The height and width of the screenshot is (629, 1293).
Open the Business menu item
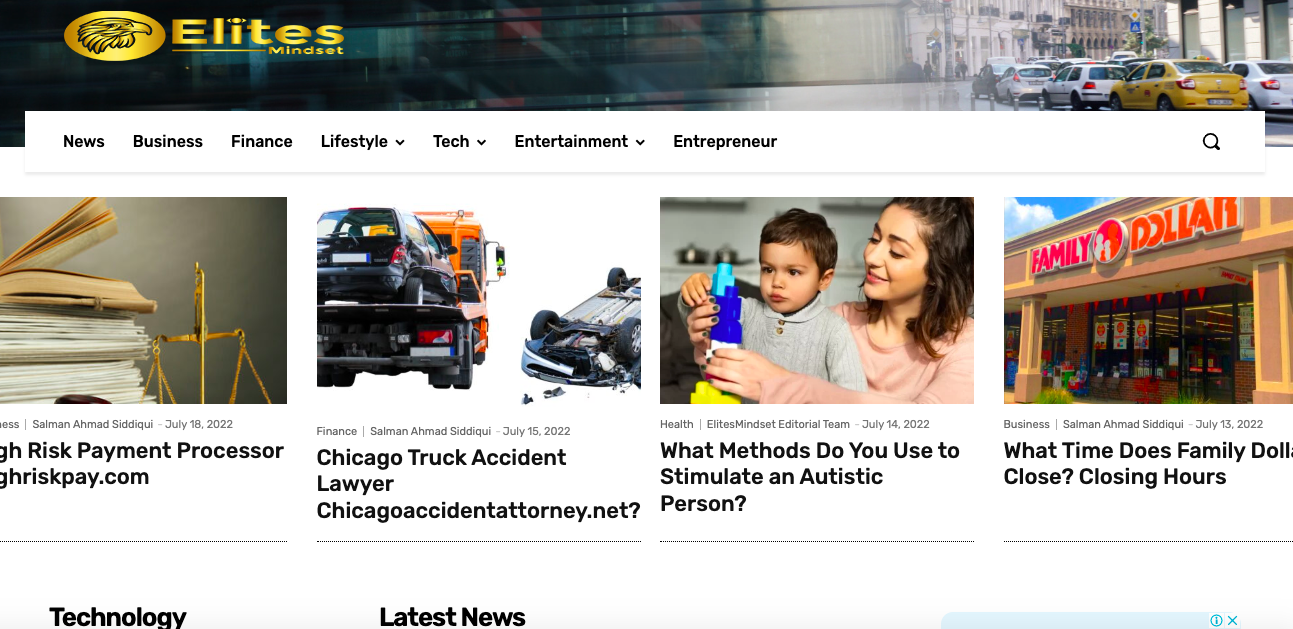point(168,142)
